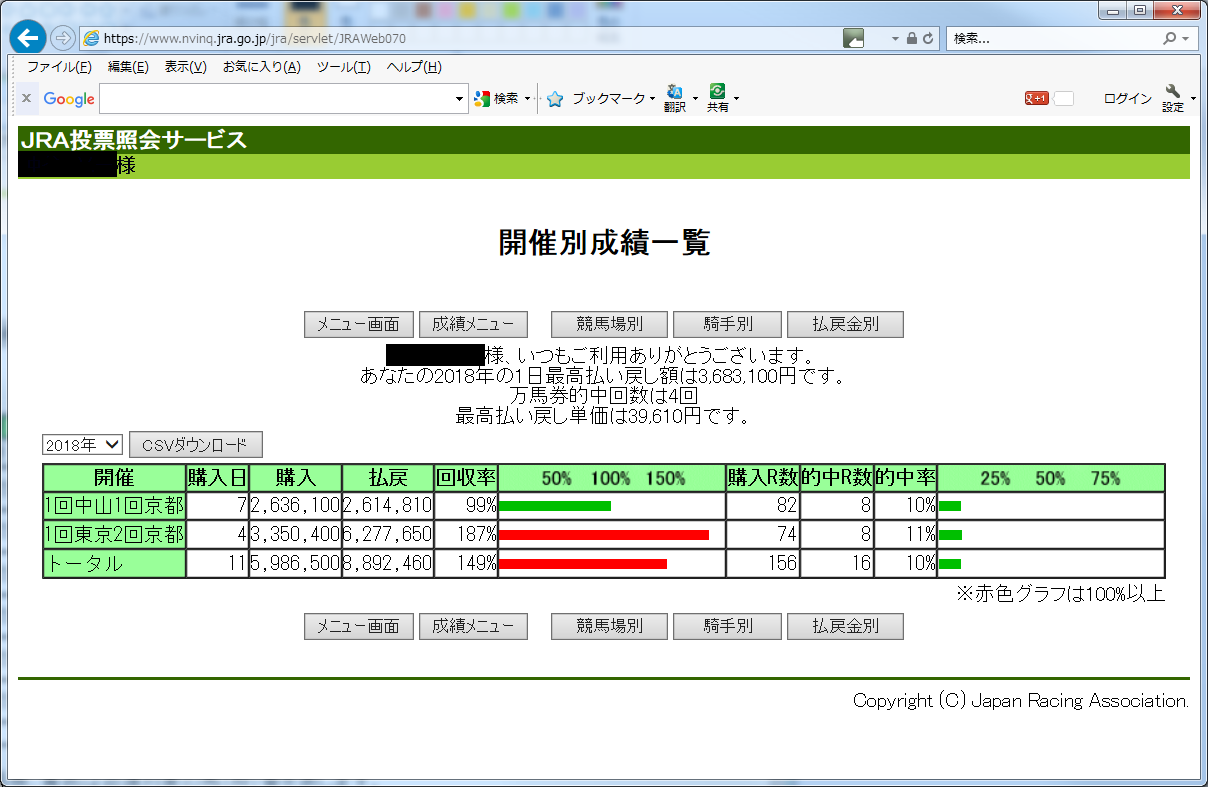Click the Internet Explorer page icon in address bar
Screen dimensions: 1208x787
[x=92, y=38]
